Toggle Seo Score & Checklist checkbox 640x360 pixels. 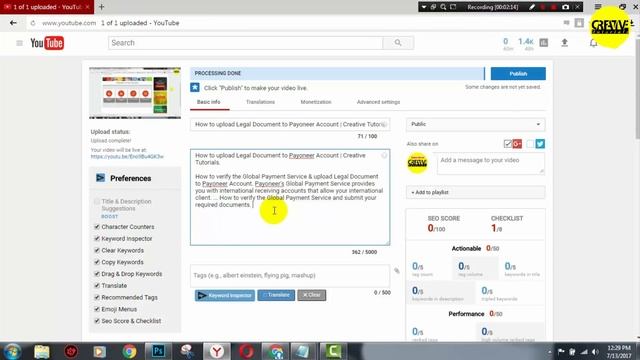click(97, 321)
